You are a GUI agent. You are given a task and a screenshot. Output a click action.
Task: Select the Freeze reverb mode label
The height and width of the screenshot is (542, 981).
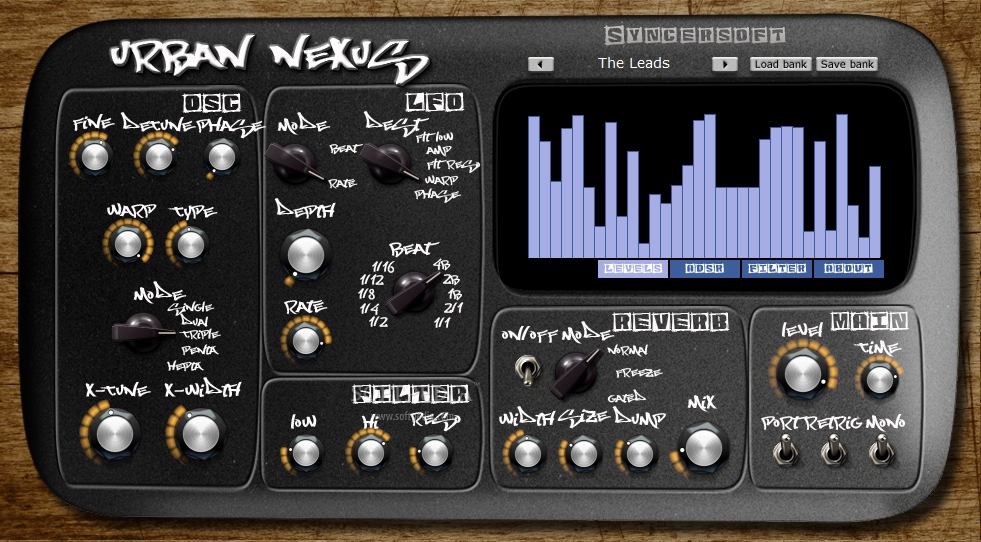coord(639,373)
